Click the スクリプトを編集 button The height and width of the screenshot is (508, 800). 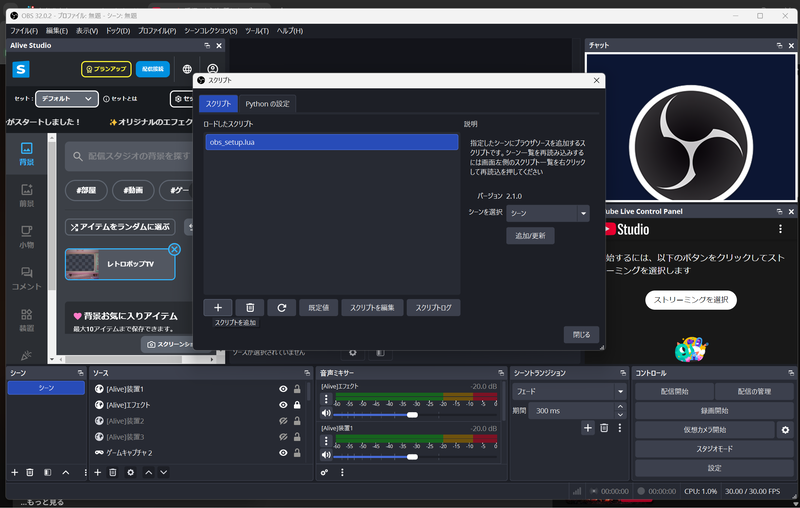pos(372,308)
